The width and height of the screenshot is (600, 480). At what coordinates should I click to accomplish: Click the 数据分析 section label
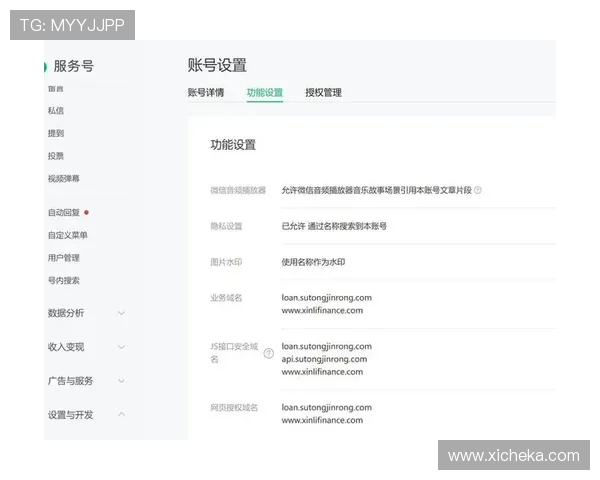(66, 313)
